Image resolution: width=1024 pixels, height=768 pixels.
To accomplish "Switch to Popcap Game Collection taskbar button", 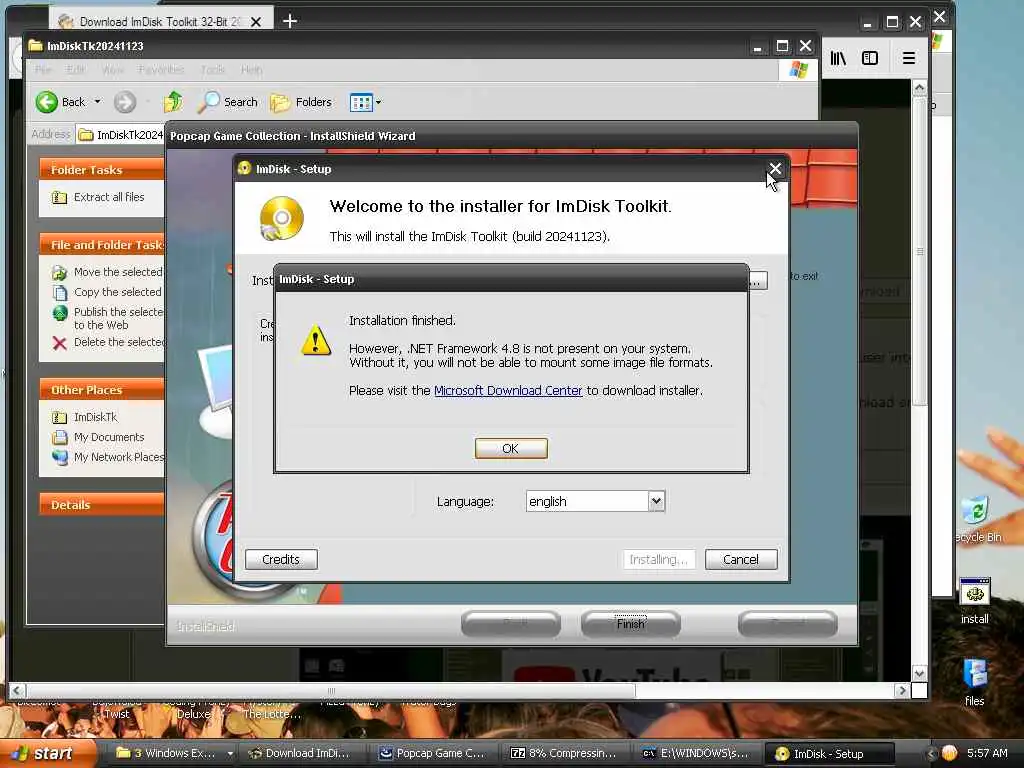I will (x=438, y=754).
